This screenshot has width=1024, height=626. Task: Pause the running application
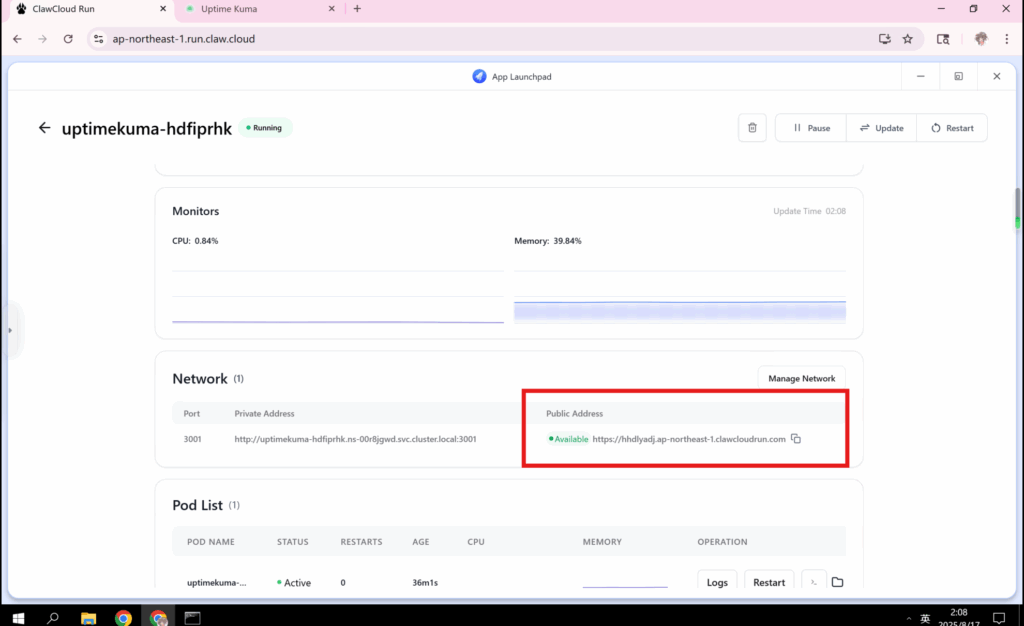click(811, 128)
